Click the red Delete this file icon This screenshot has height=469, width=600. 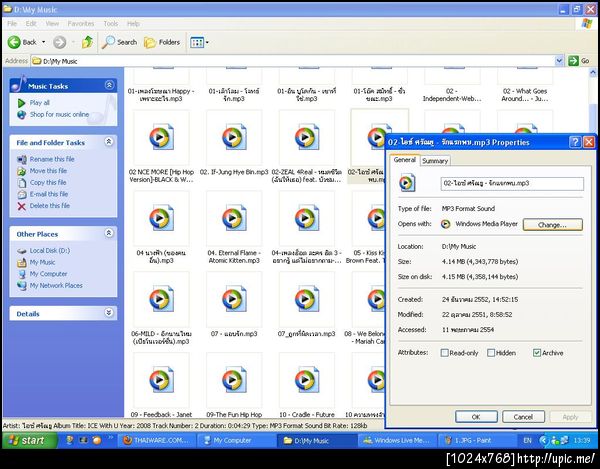tap(22, 206)
